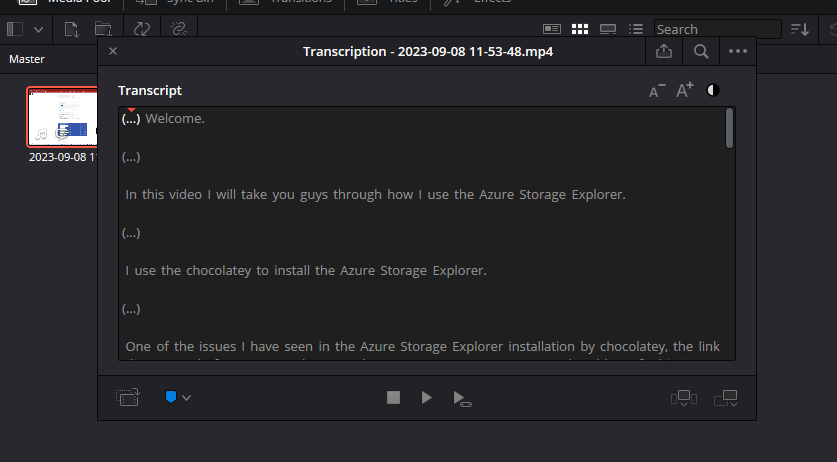Click the Sync Clips icon
837x462 pixels.
141,29
